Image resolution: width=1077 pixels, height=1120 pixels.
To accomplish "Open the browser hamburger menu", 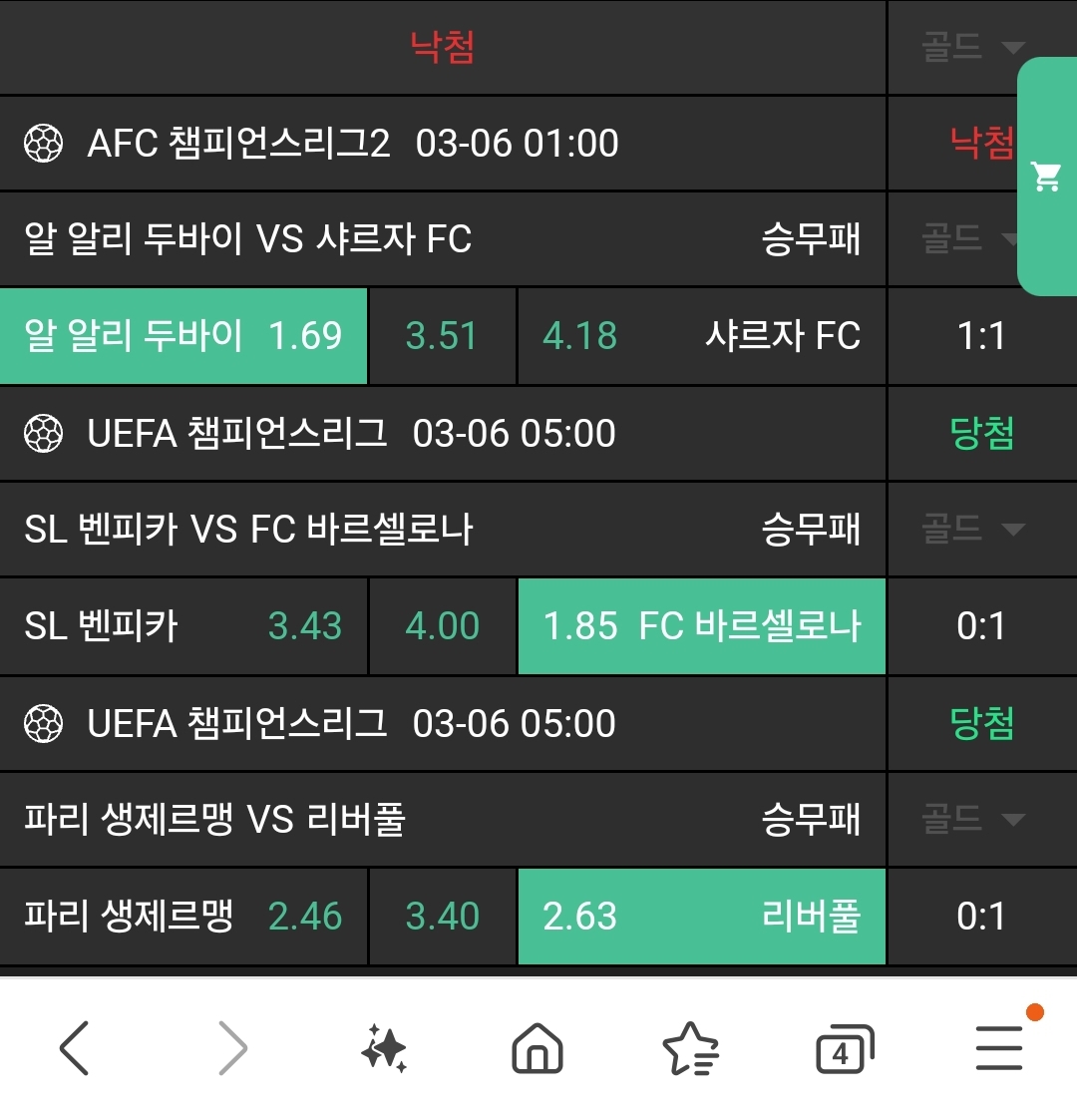I will [x=998, y=1048].
